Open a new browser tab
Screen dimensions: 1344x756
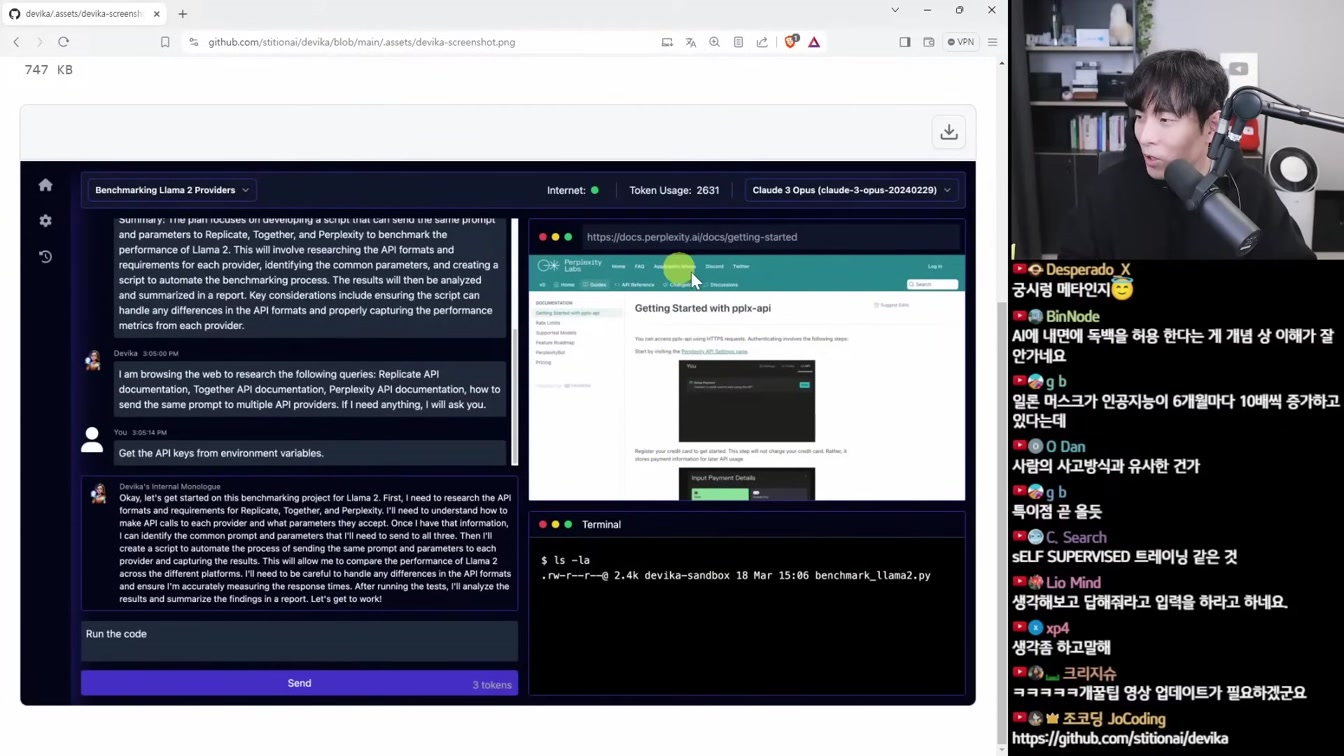182,14
